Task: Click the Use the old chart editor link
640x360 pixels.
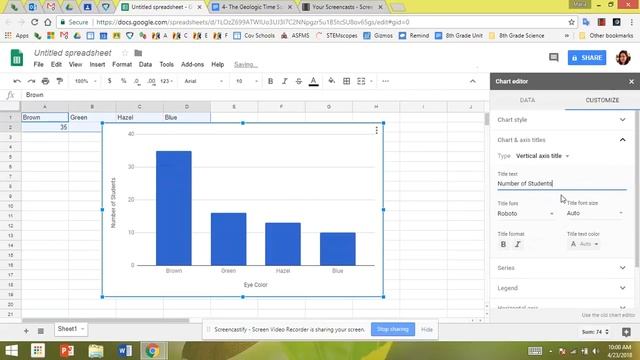Action: tap(608, 315)
